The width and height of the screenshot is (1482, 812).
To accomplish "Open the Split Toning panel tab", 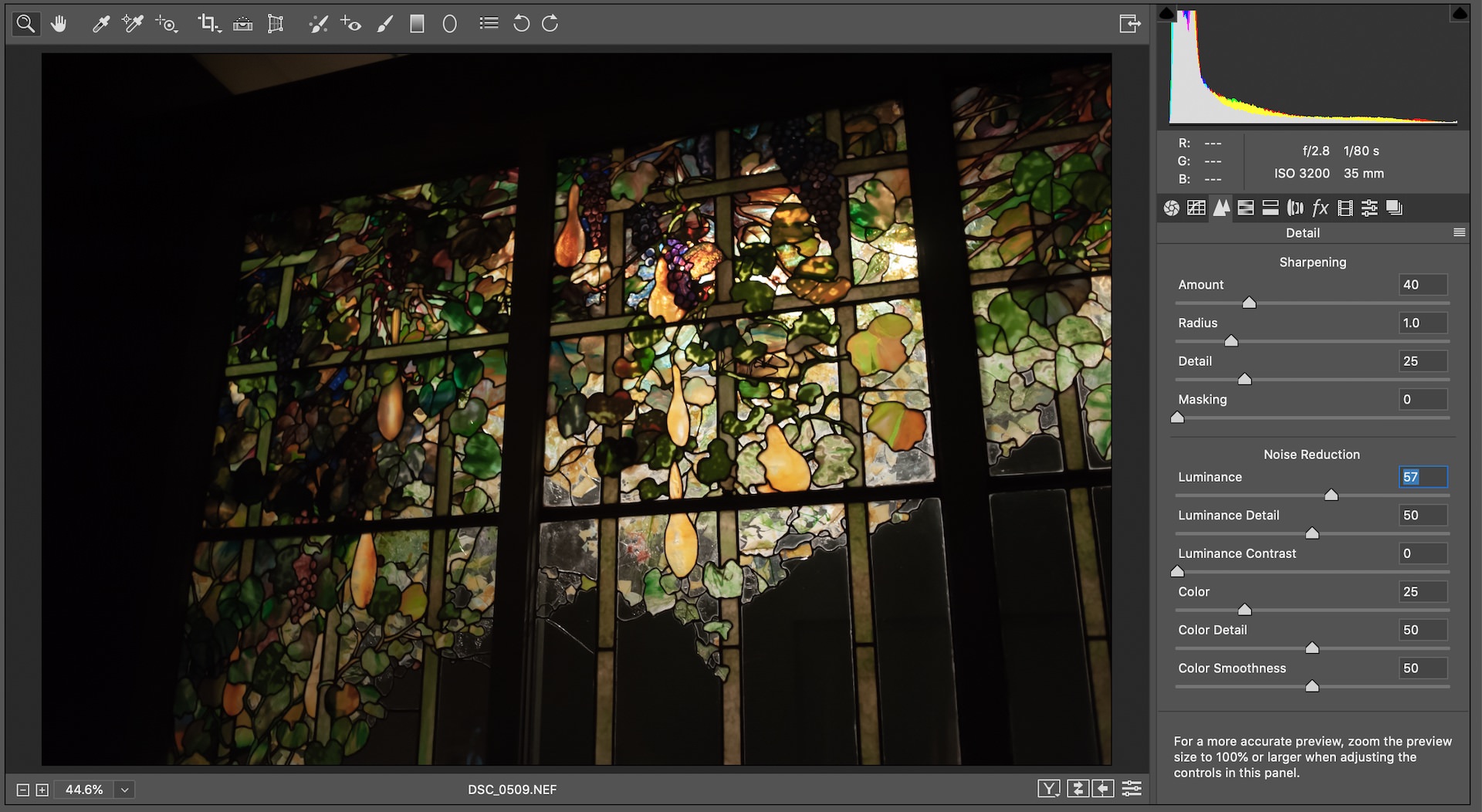I will tap(1271, 208).
